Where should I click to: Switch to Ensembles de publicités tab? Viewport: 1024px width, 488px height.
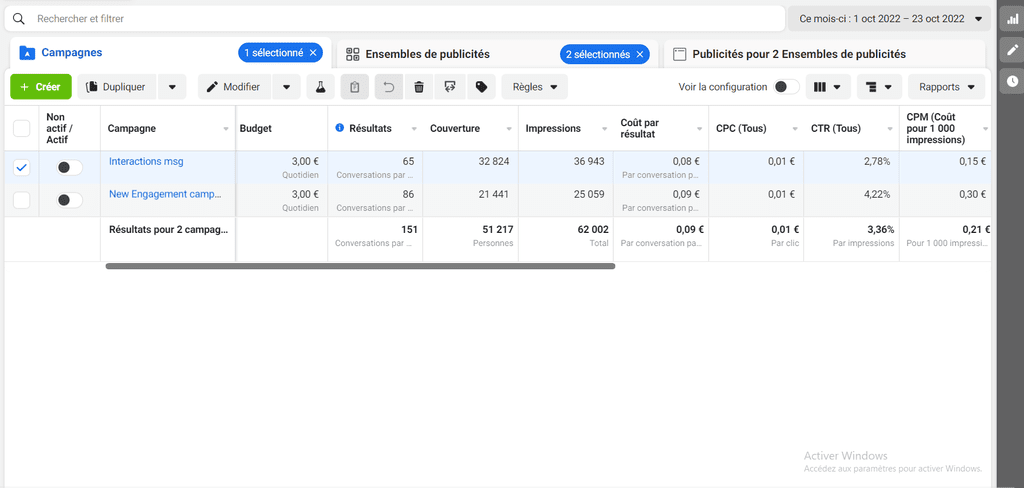coord(427,54)
